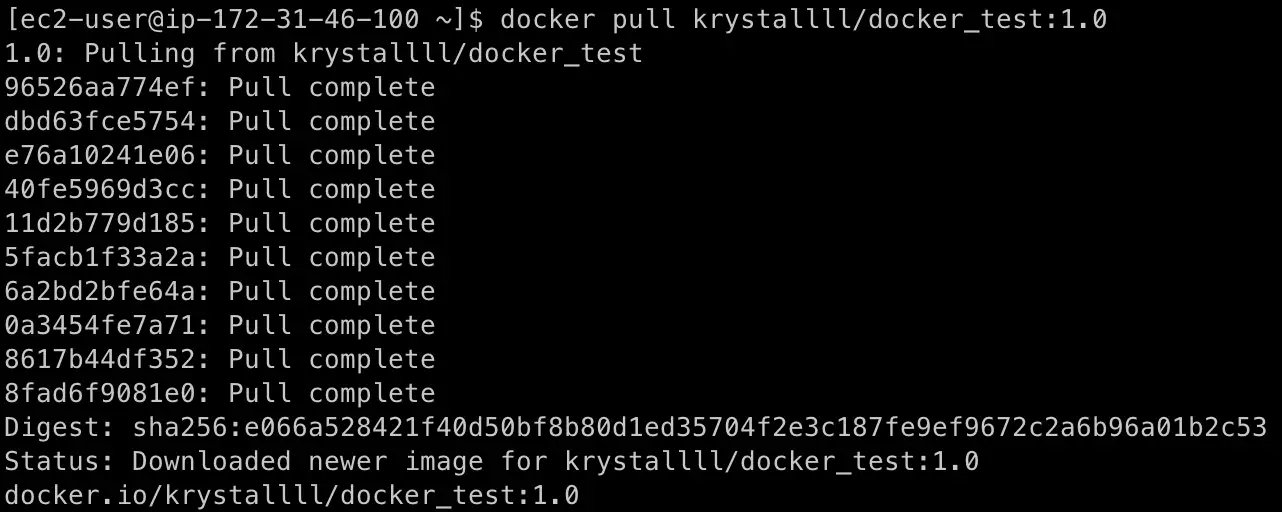Click layer ID 8fad6f9081e0
Viewport: 1282px width, 512px height.
tap(100, 393)
